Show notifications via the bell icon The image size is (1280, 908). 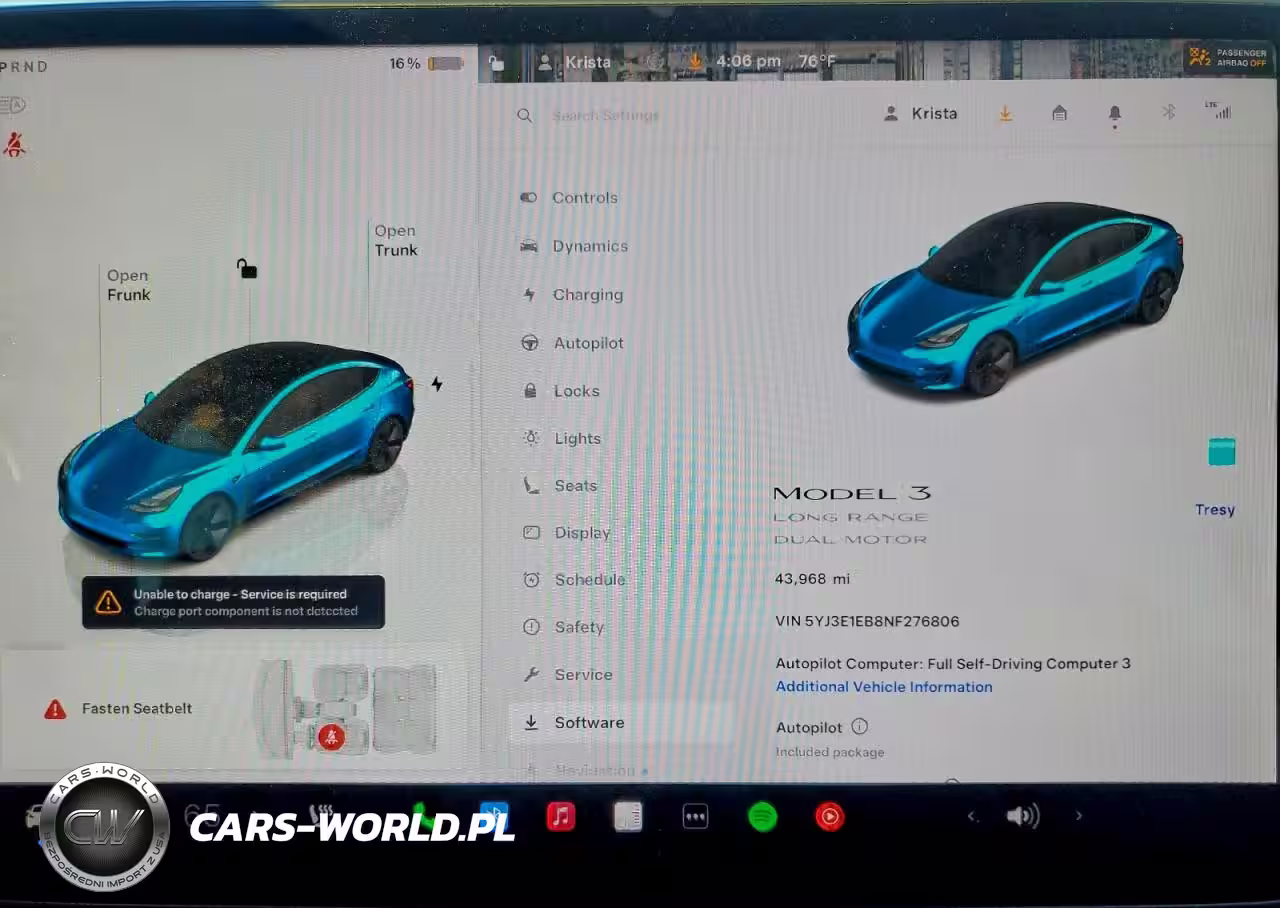(1114, 114)
